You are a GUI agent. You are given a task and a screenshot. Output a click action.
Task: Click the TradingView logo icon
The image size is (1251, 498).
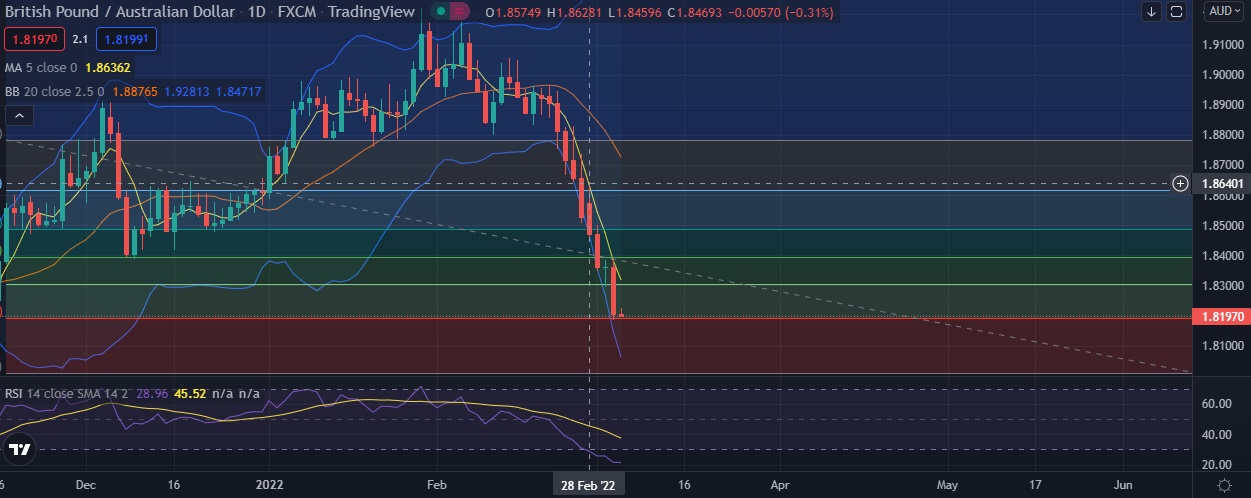19,449
